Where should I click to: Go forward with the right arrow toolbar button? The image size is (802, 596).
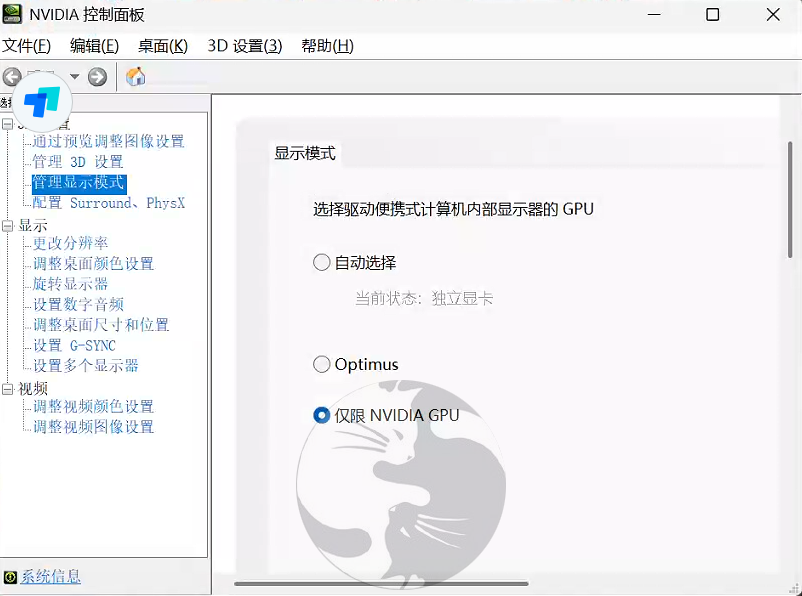point(97,77)
